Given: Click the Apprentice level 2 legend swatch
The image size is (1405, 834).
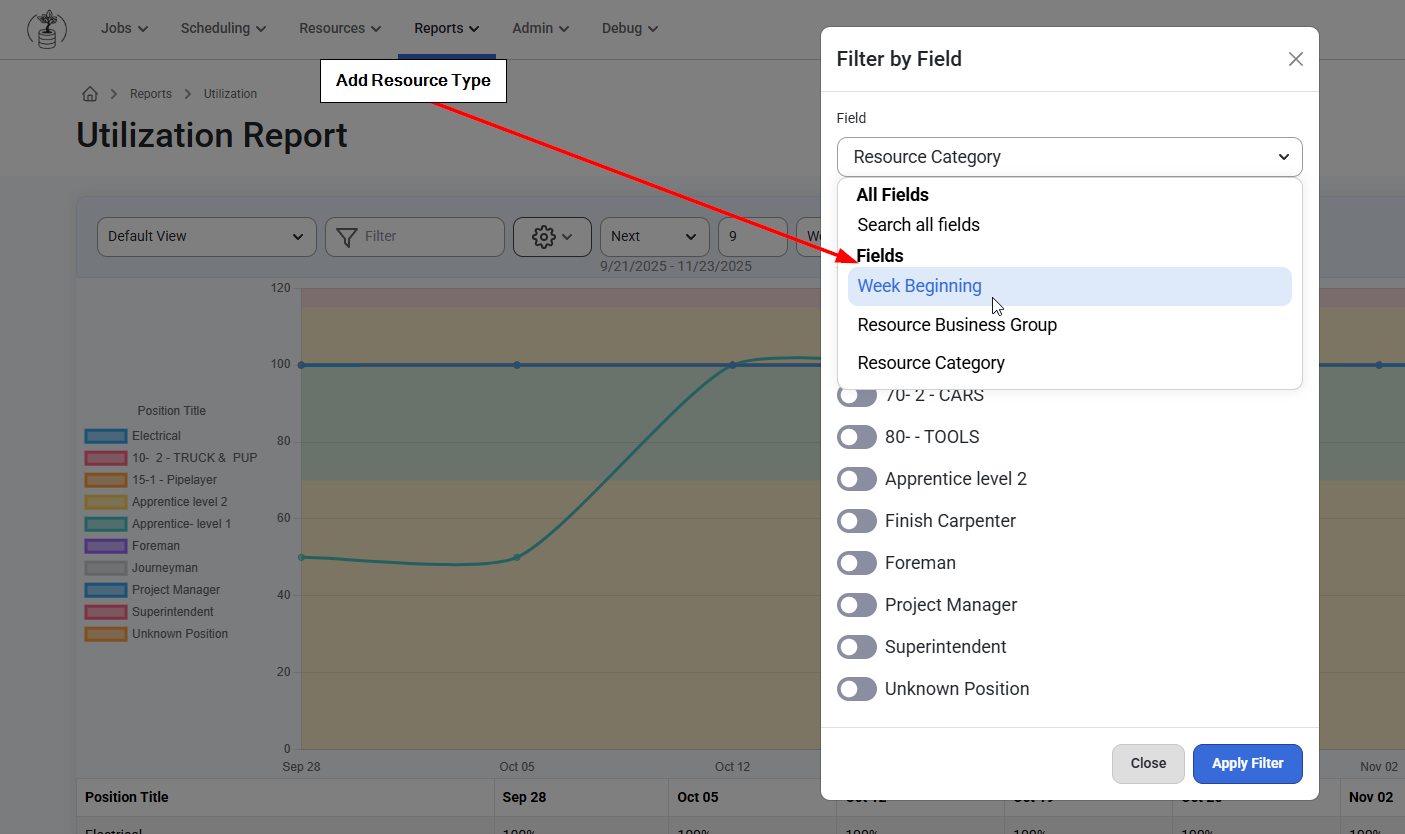Looking at the screenshot, I should click(x=106, y=502).
